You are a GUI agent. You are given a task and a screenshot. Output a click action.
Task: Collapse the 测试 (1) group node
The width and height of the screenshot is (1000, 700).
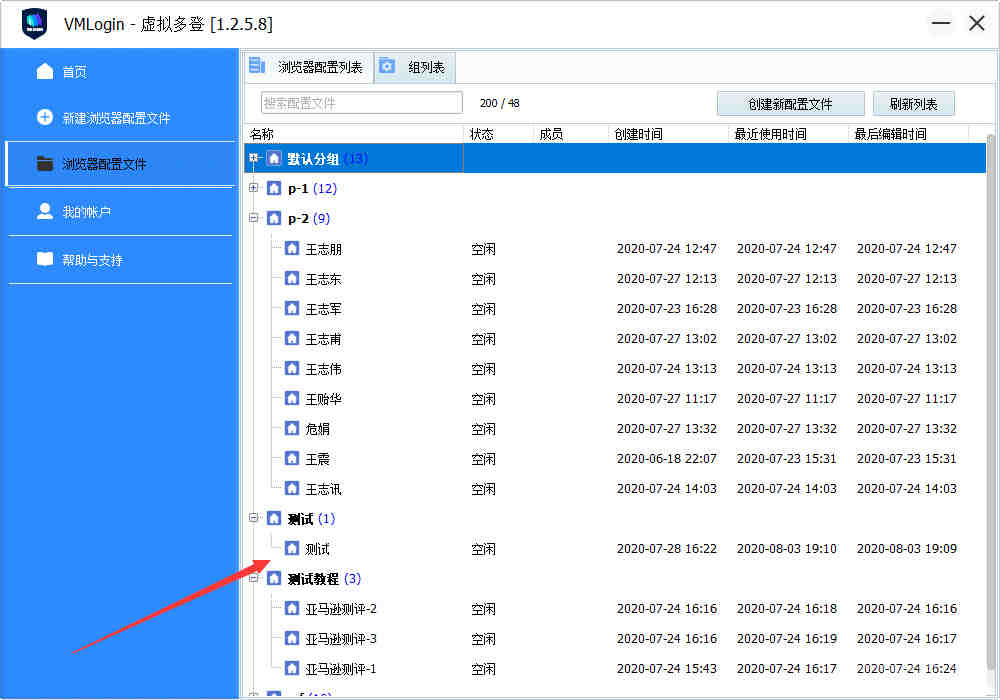point(254,518)
